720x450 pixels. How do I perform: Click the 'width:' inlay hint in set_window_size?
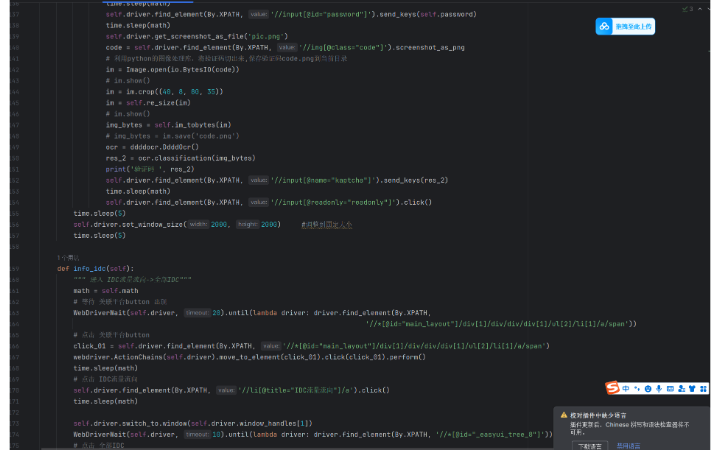(198, 225)
